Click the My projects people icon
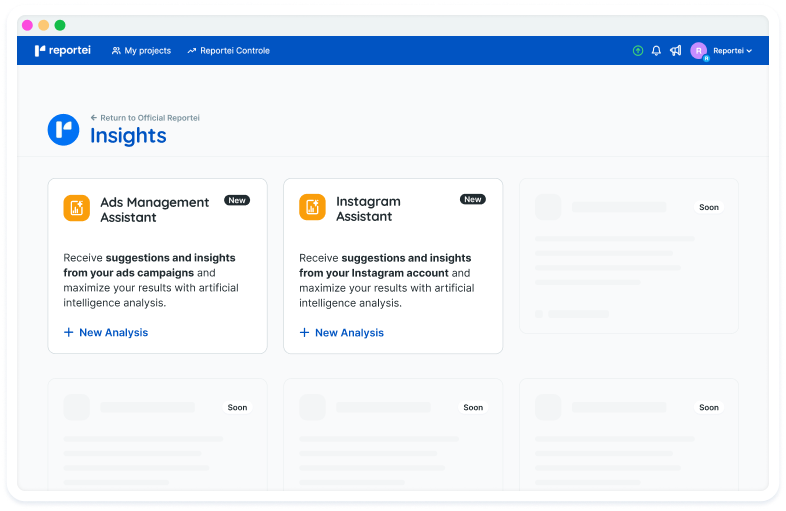Image resolution: width=786 pixels, height=511 pixels. point(116,51)
